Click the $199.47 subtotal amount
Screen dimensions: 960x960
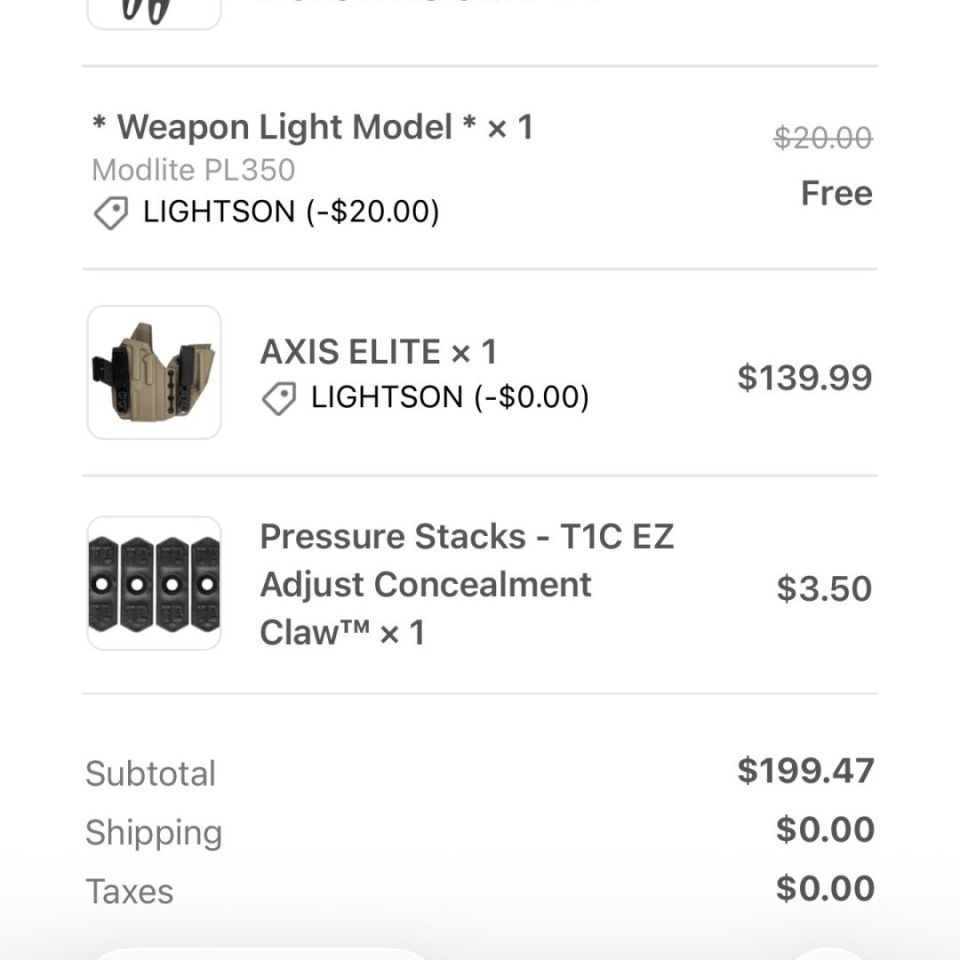tap(805, 771)
